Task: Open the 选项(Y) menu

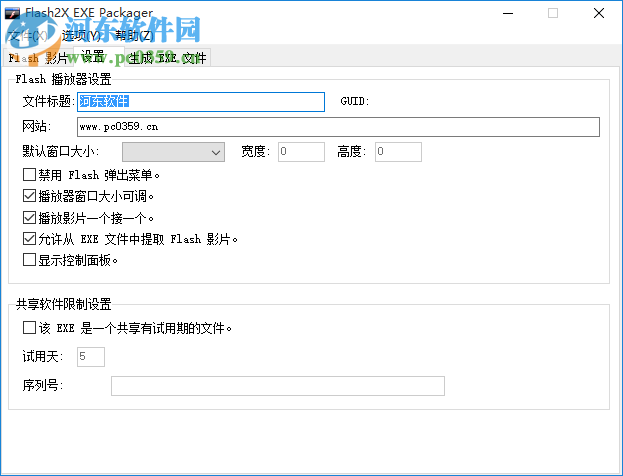Action: (81, 36)
